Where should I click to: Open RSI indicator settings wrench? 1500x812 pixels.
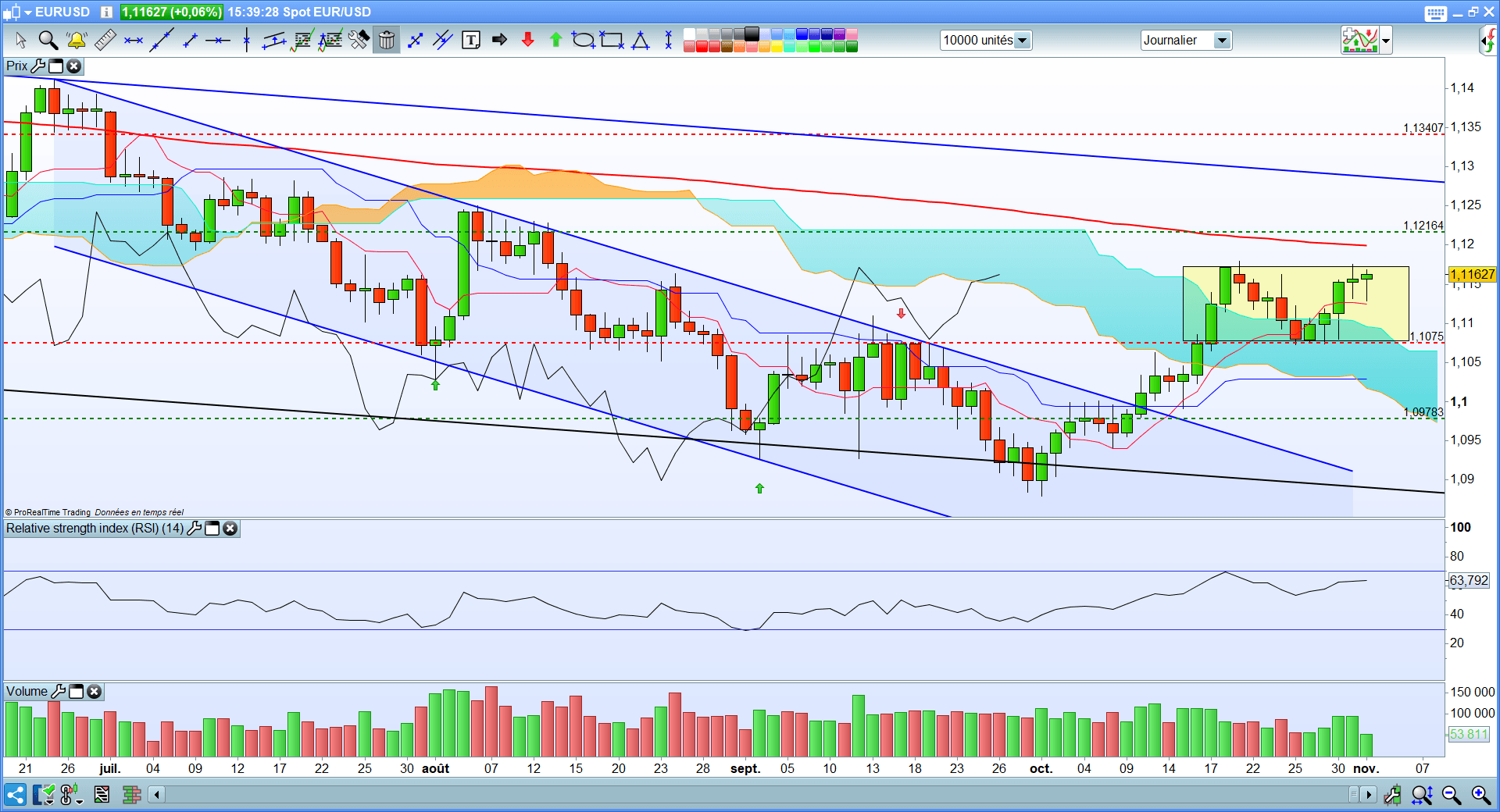195,529
